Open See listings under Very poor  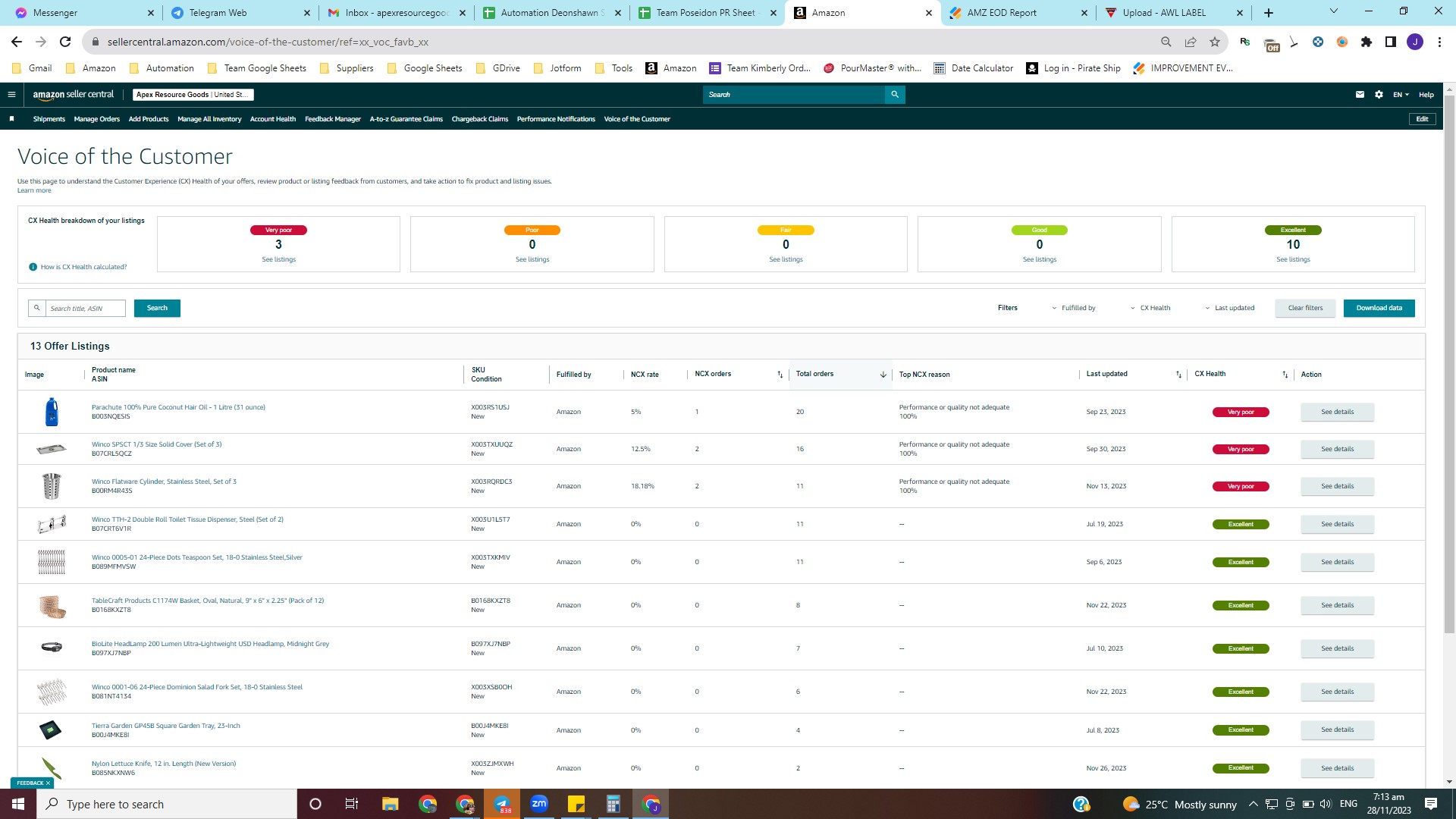pyautogui.click(x=279, y=259)
